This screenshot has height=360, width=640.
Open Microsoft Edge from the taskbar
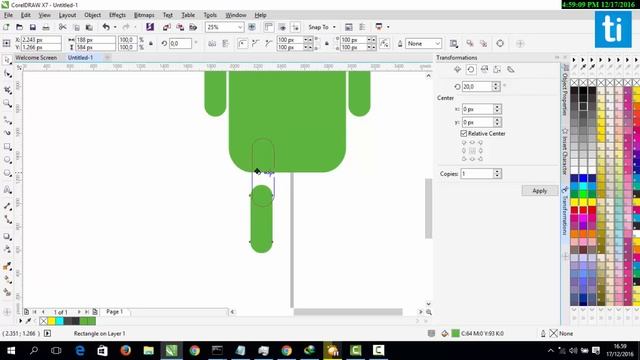click(80, 351)
